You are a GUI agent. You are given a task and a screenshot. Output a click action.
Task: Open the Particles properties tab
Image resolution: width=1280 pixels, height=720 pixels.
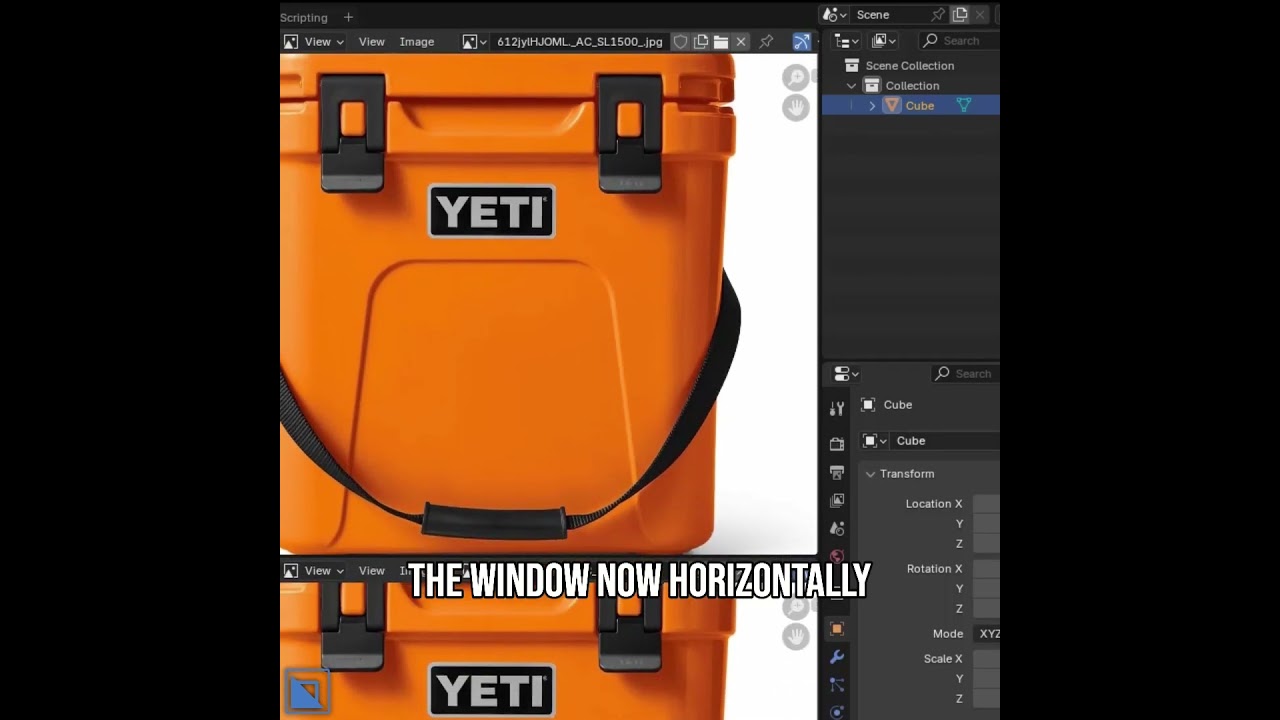(x=837, y=685)
